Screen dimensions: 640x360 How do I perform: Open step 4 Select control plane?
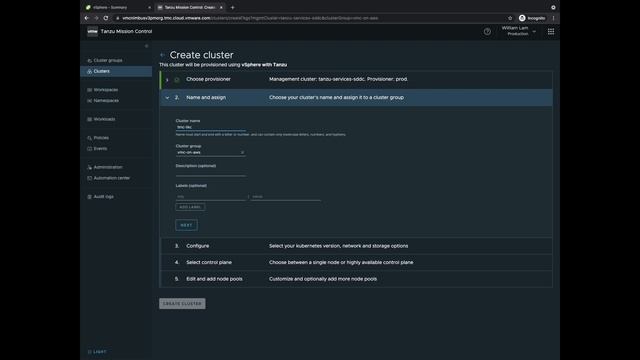pyautogui.click(x=356, y=262)
